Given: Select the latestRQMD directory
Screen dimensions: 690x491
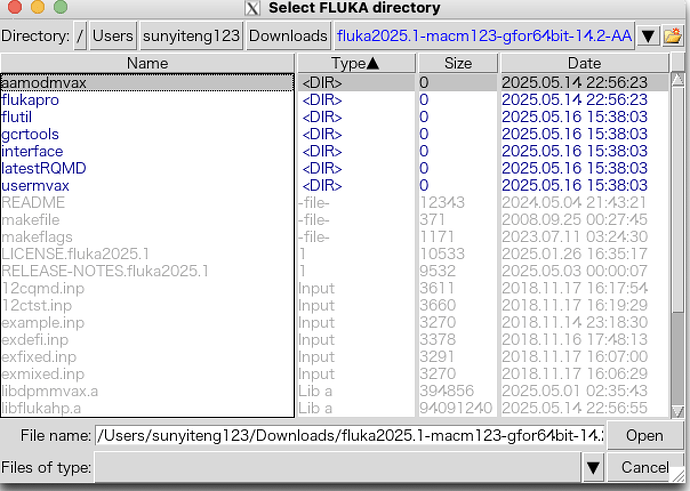Looking at the screenshot, I should (44, 169).
